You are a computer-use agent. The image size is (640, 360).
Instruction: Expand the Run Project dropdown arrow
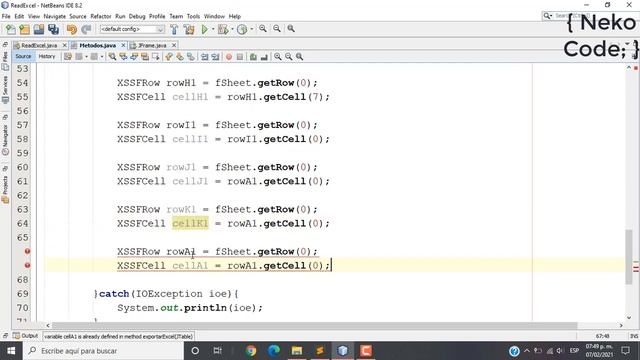coord(213,29)
